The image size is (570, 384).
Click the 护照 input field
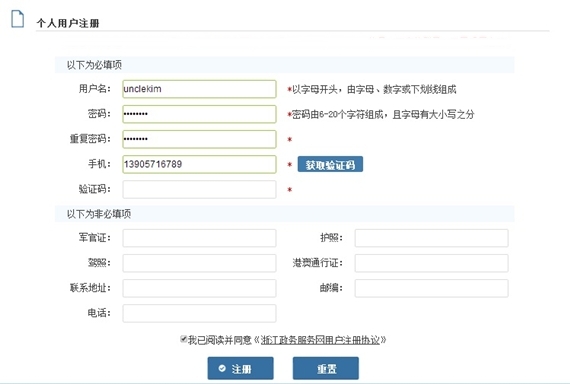pos(431,238)
